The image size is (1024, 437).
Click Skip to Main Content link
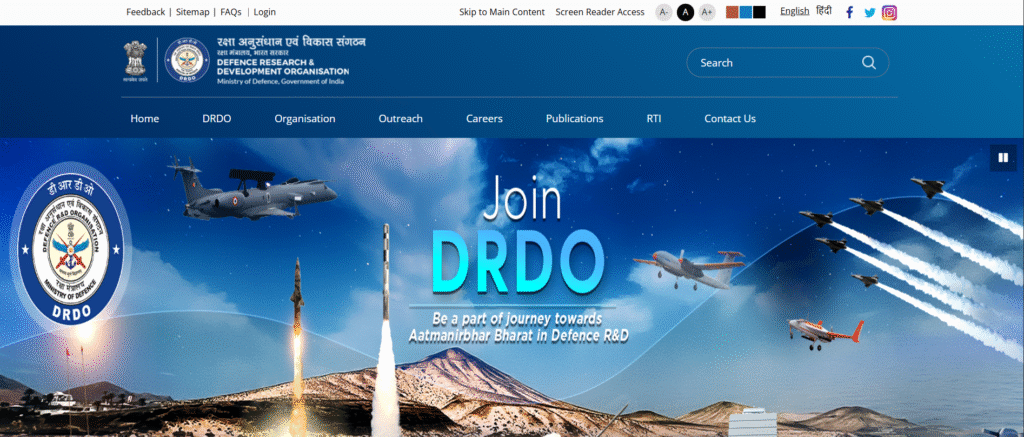502,12
